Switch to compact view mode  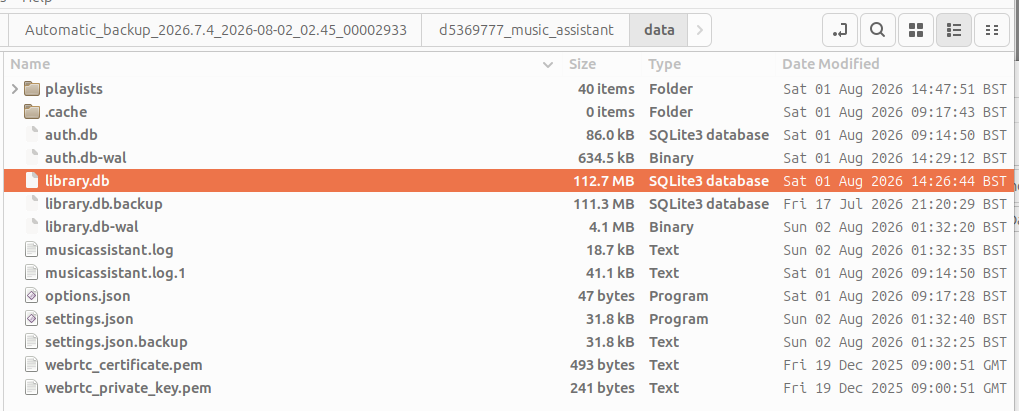(992, 30)
